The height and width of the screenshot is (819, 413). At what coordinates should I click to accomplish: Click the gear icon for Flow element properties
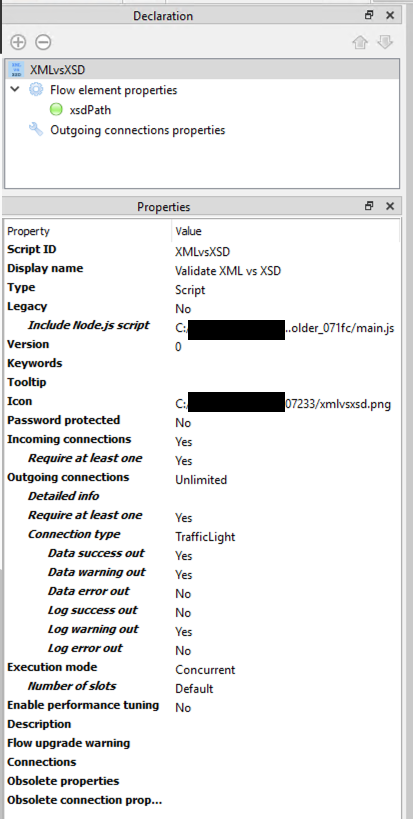(36, 90)
